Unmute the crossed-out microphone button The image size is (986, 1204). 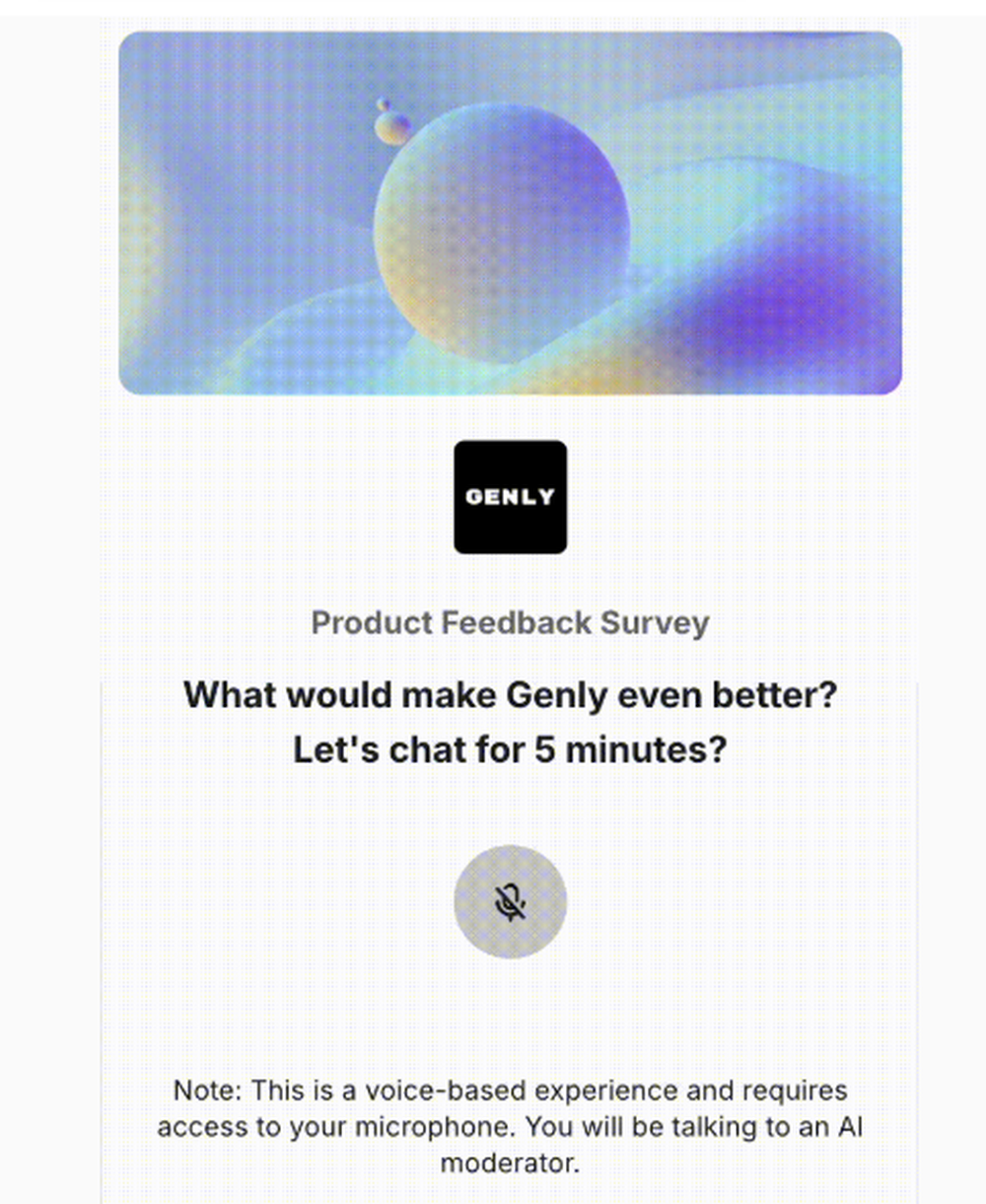tap(510, 901)
